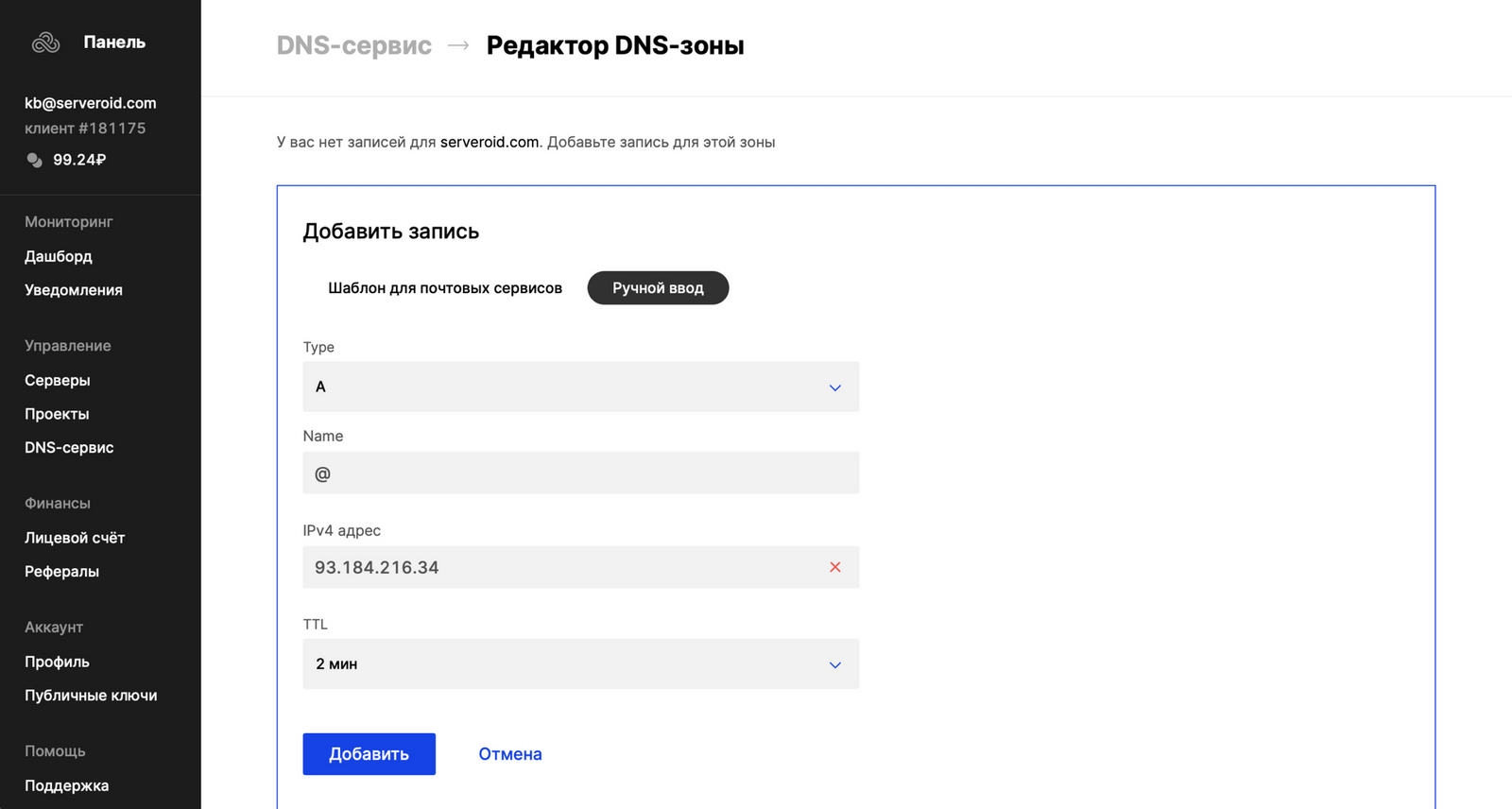Open Публичные ключи page
Image resolution: width=1512 pixels, height=809 pixels.
tap(91, 696)
